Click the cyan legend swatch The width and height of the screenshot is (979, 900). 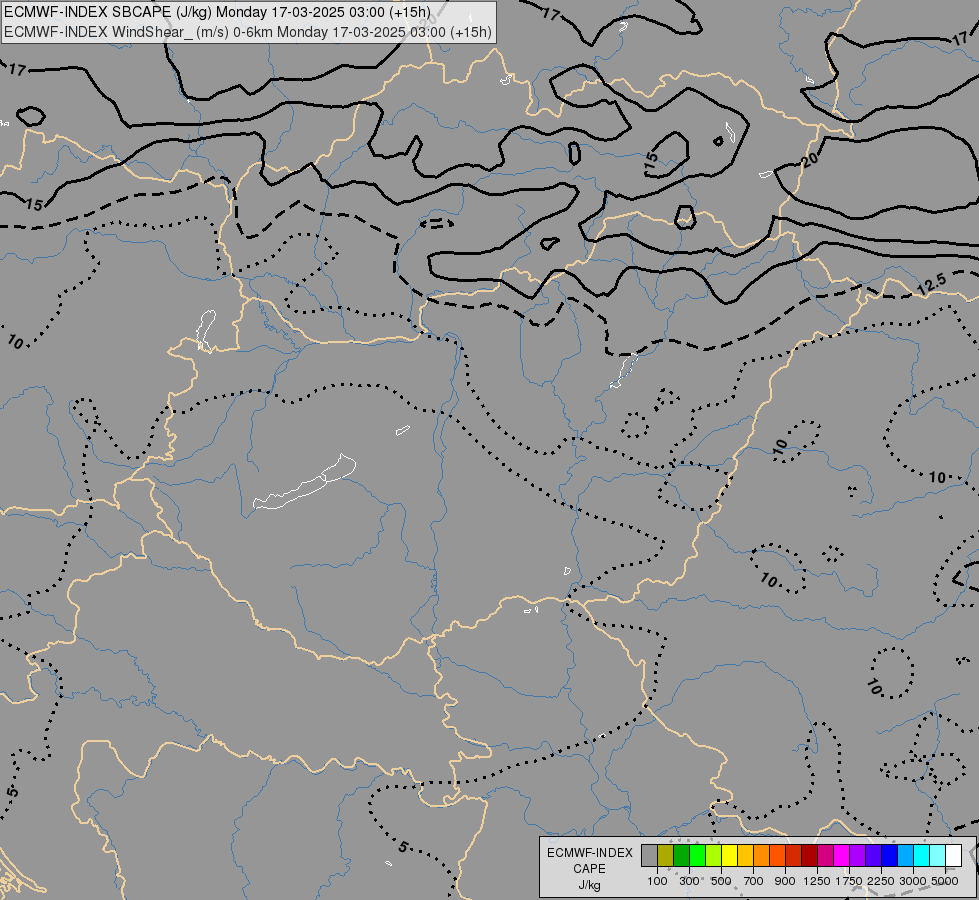pos(922,856)
